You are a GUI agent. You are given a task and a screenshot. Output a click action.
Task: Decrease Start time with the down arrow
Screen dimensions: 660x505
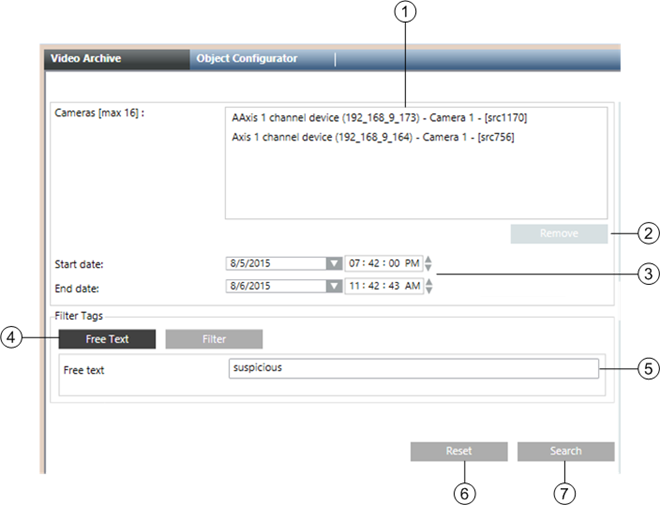click(x=429, y=269)
